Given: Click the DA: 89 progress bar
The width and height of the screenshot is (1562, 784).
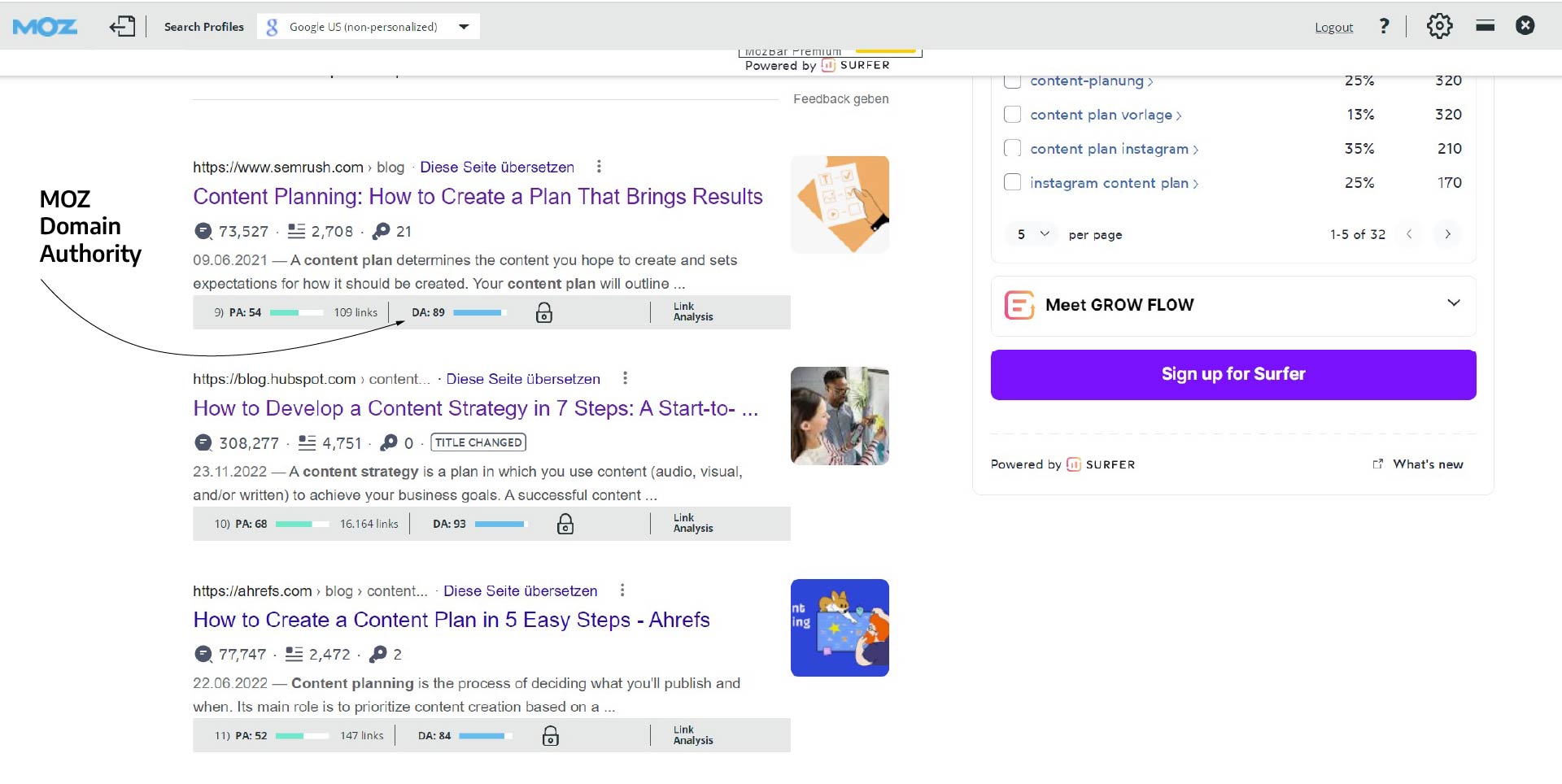Looking at the screenshot, I should [x=480, y=313].
